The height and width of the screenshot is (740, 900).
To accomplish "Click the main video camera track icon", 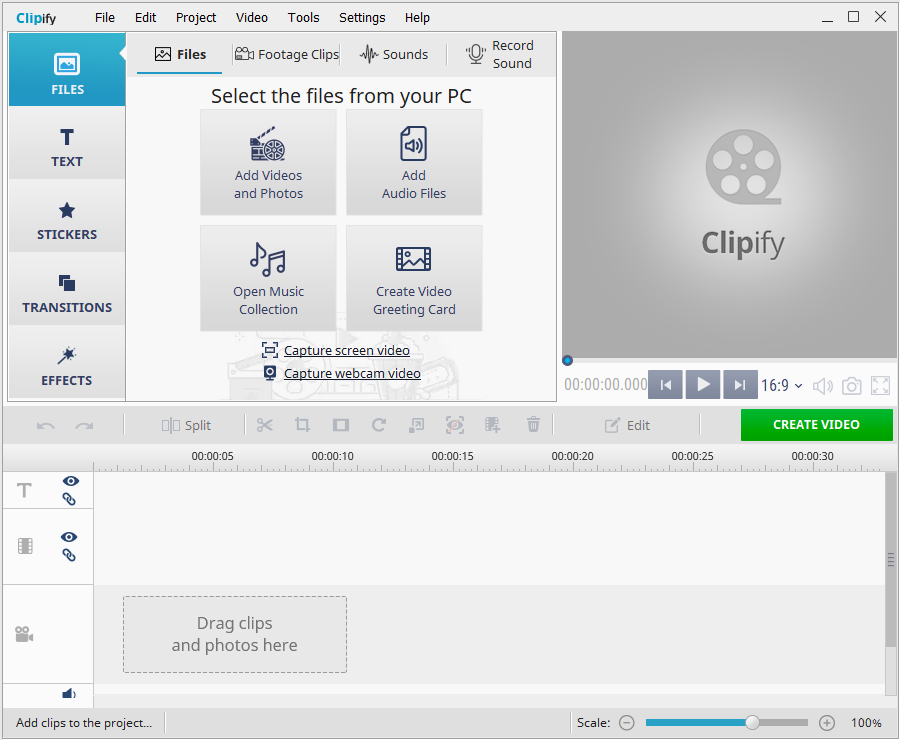I will pos(24,634).
